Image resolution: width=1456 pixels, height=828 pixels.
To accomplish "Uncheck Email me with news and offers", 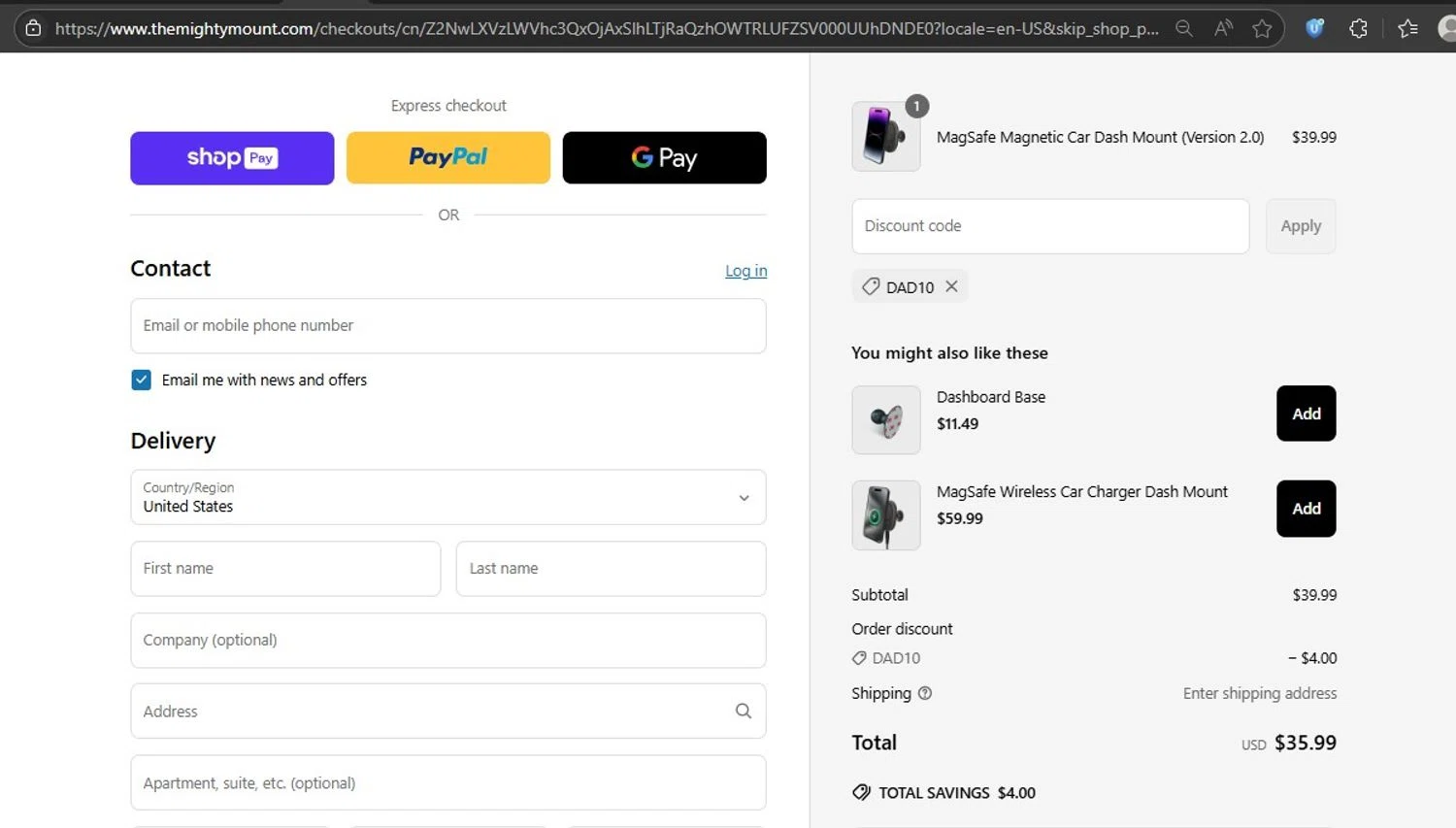I will coord(141,380).
